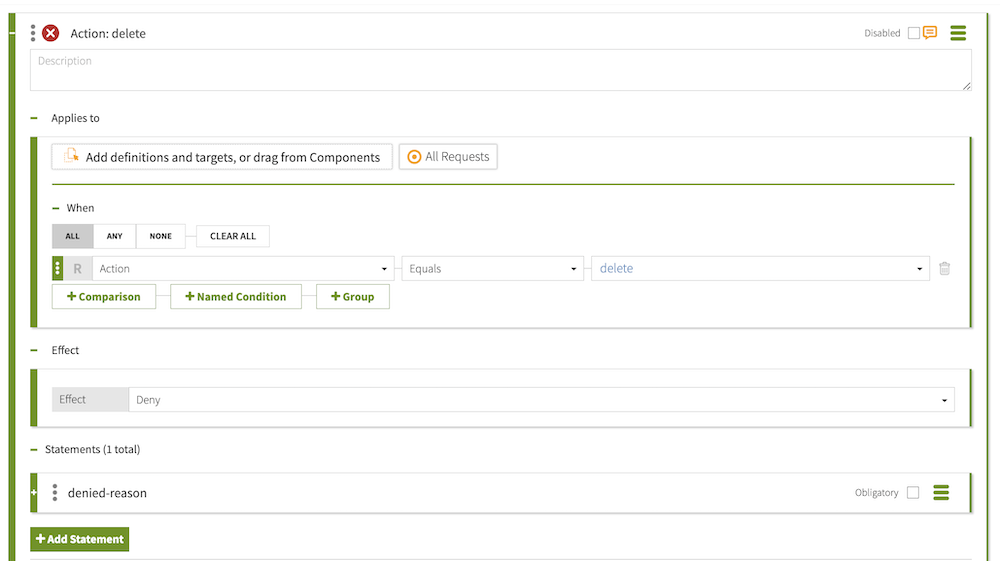Click the red deny icon beside Action: delete
Viewport: 1000px width, 561px height.
click(50, 33)
